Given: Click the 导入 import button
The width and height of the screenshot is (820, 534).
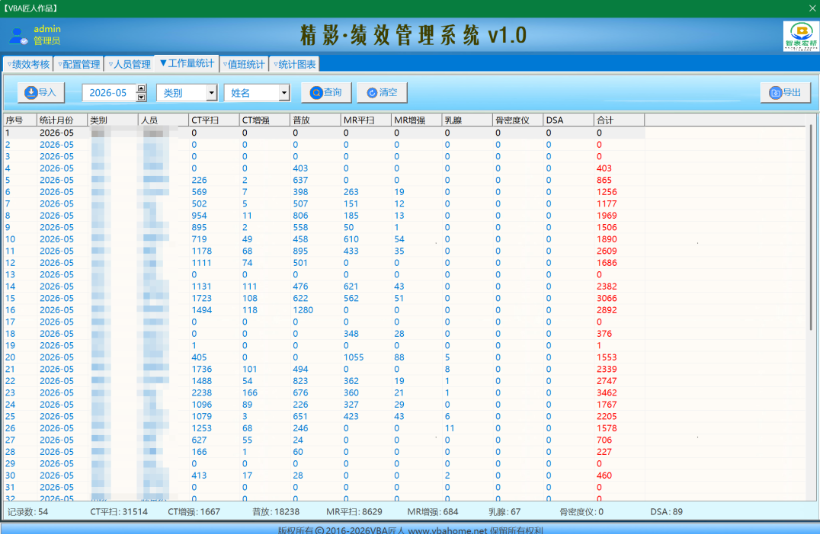Looking at the screenshot, I should coord(41,93).
